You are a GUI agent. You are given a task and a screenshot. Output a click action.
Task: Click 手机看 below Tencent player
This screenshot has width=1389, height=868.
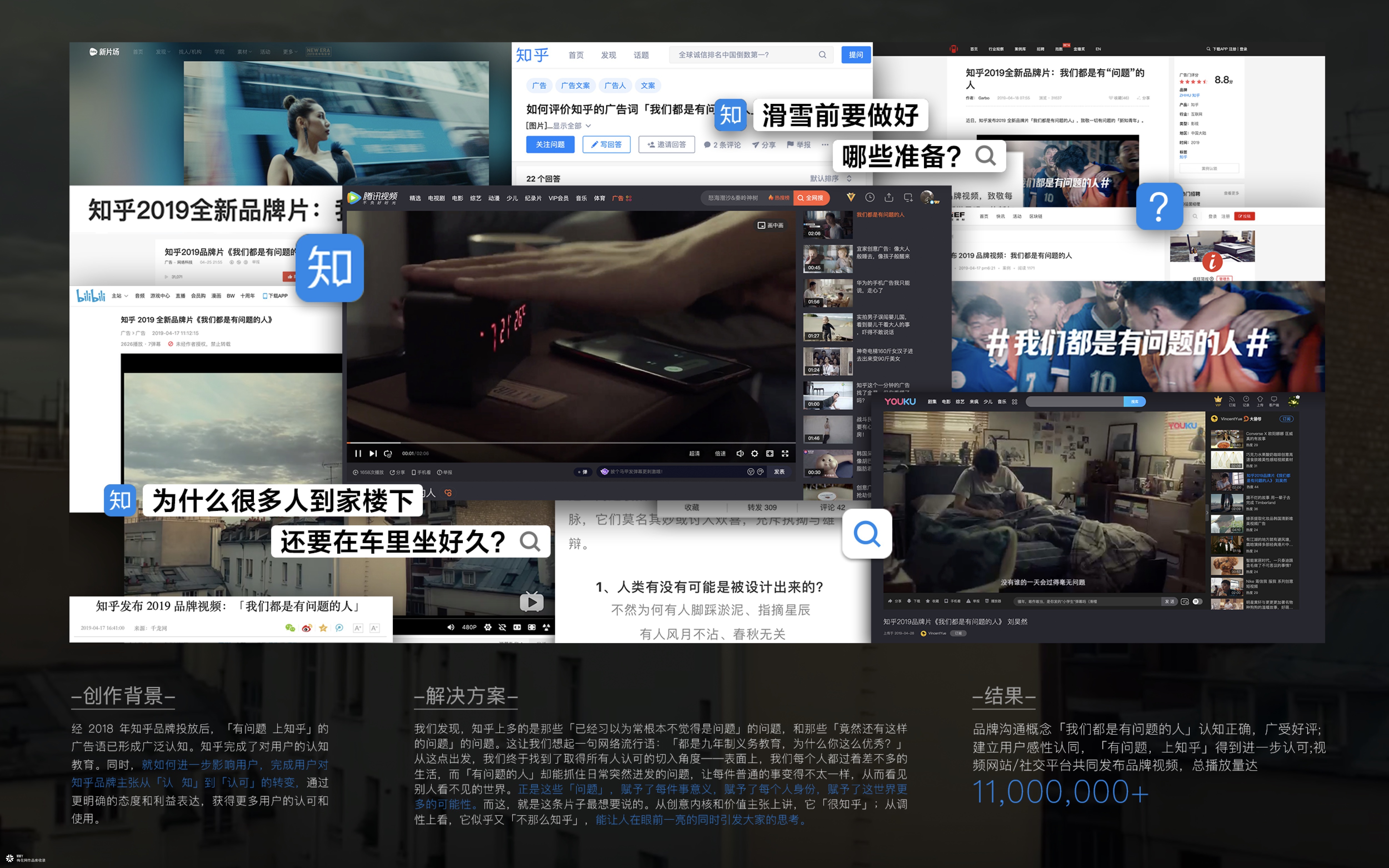(x=421, y=473)
